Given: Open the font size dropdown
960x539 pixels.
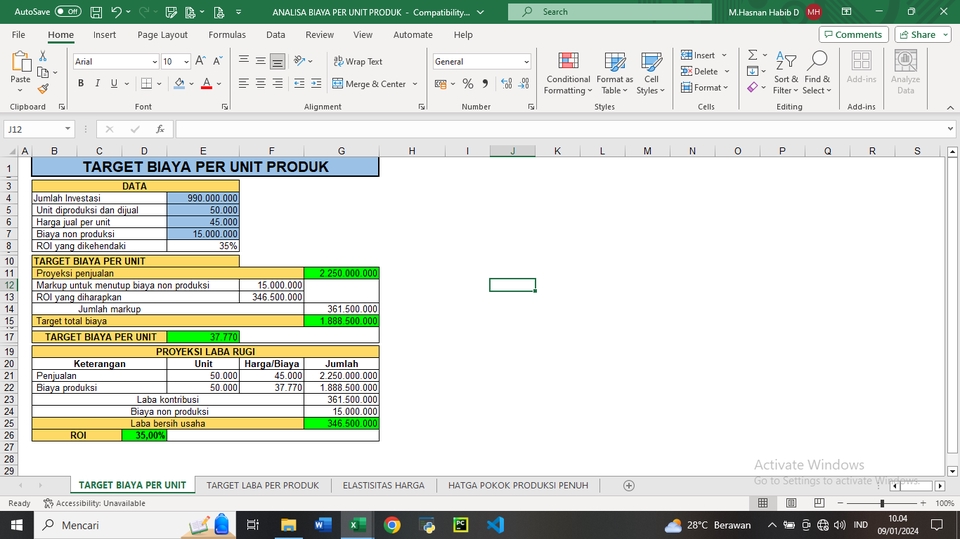Looking at the screenshot, I should (x=186, y=62).
